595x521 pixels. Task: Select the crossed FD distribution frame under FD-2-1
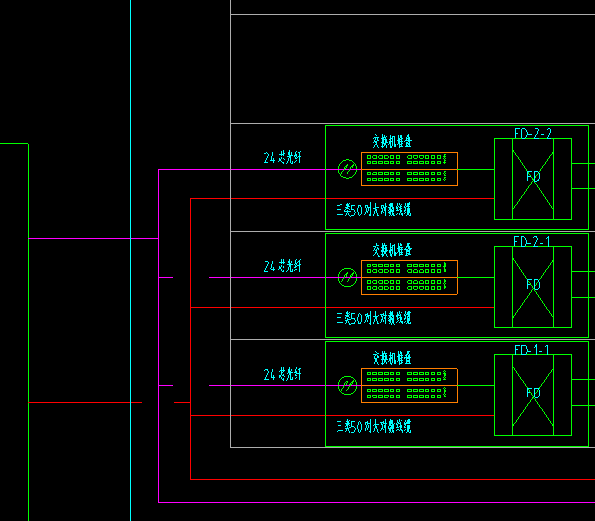tap(533, 287)
